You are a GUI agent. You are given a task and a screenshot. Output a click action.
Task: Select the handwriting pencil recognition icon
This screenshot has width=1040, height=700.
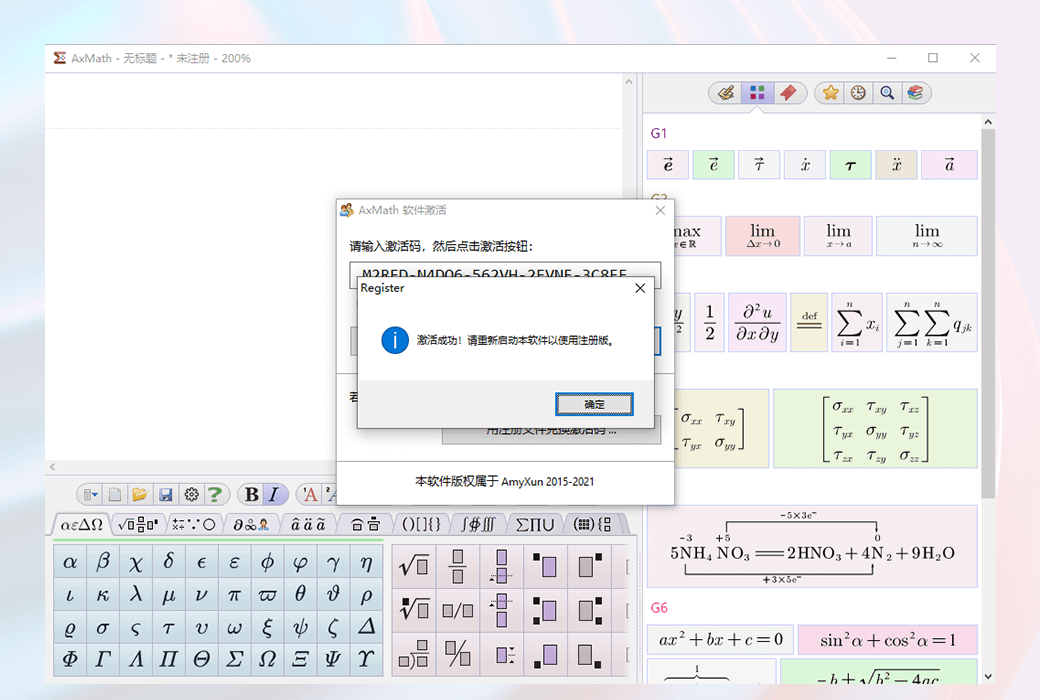tap(727, 92)
